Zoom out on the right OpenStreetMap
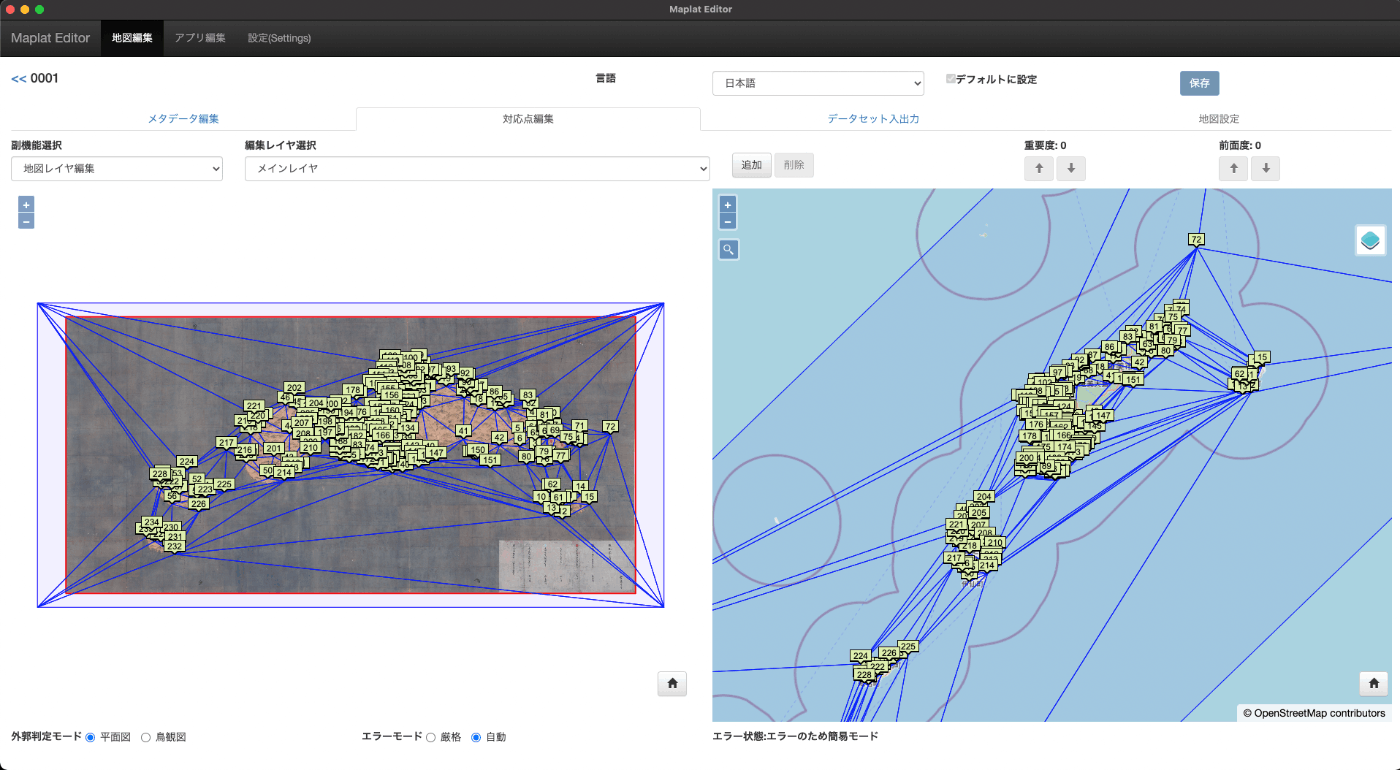Screen dimensions: 1400x770 click(x=728, y=221)
